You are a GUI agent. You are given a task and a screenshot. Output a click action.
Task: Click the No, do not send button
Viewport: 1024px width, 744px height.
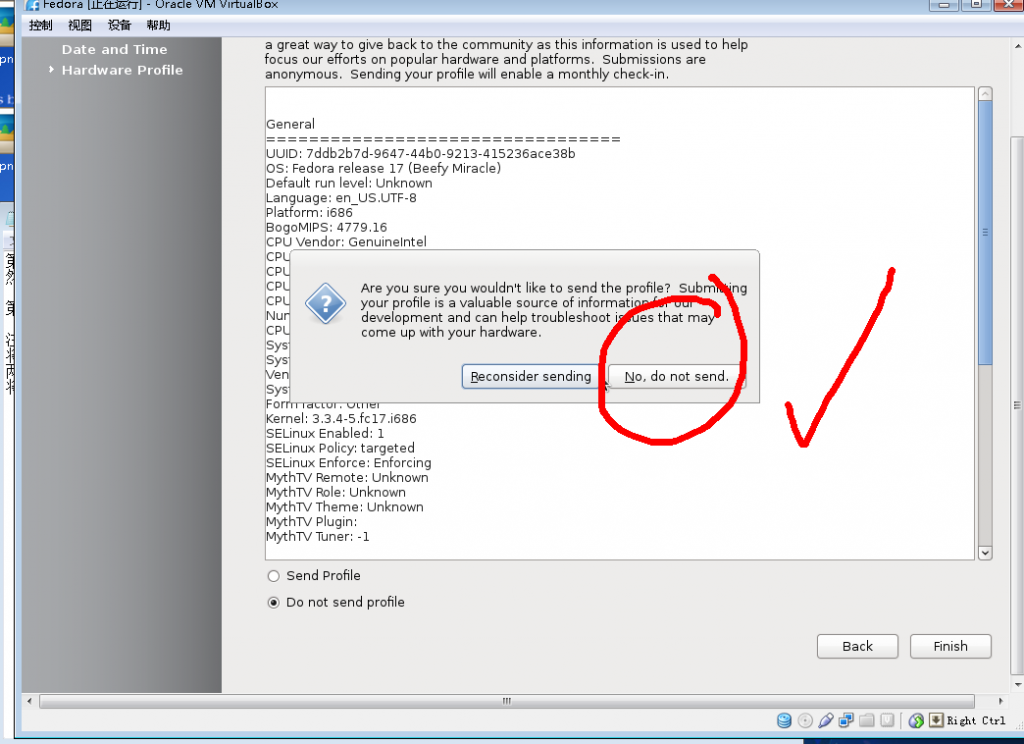tap(676, 377)
